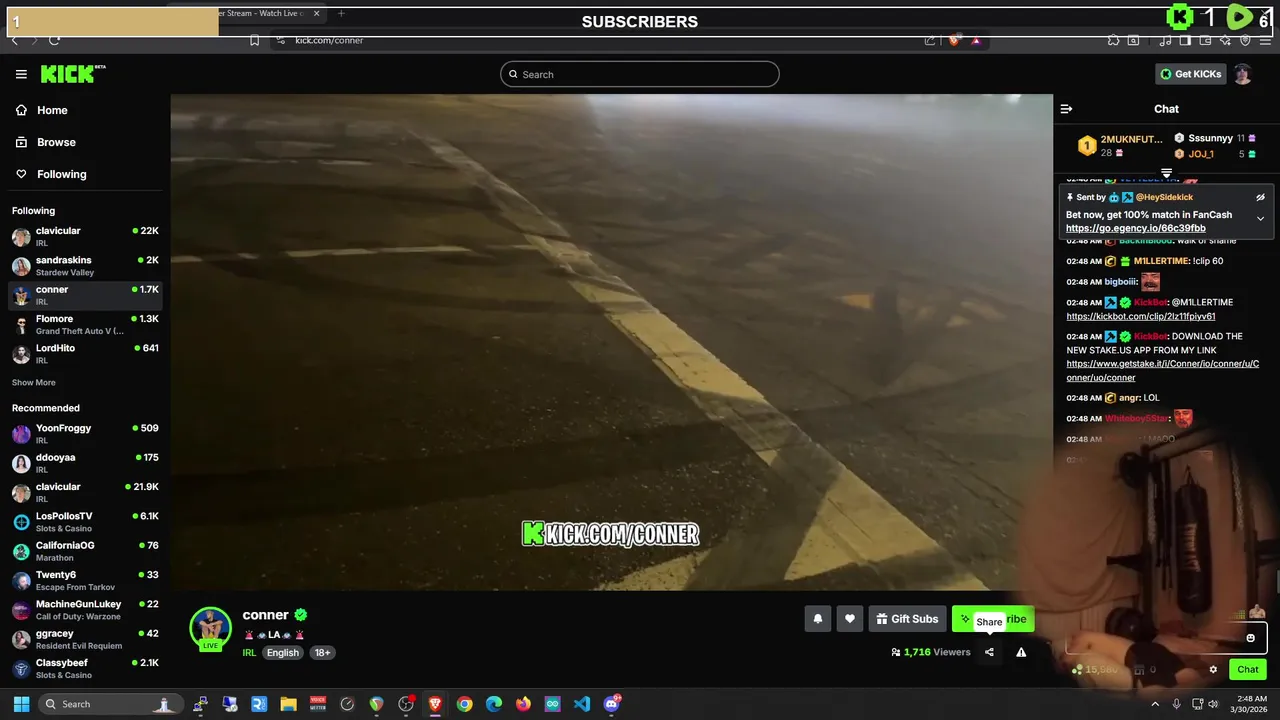Screen dimensions: 1280x720
Task: Open the sandraskins channel
Action: pos(85,266)
